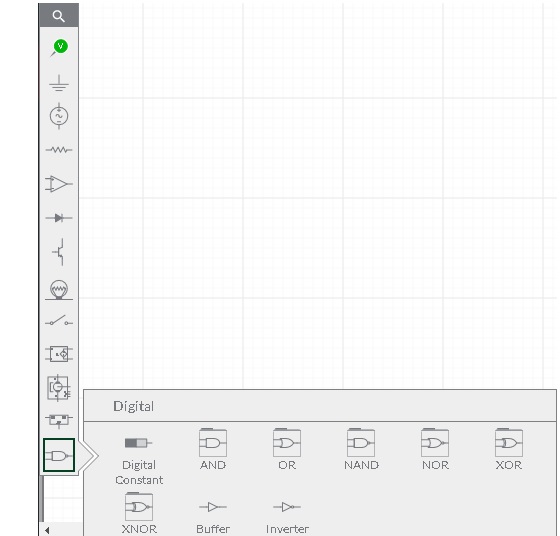Image resolution: width=560 pixels, height=536 pixels.
Task: Pick the ground symbol component
Action: coord(59,83)
